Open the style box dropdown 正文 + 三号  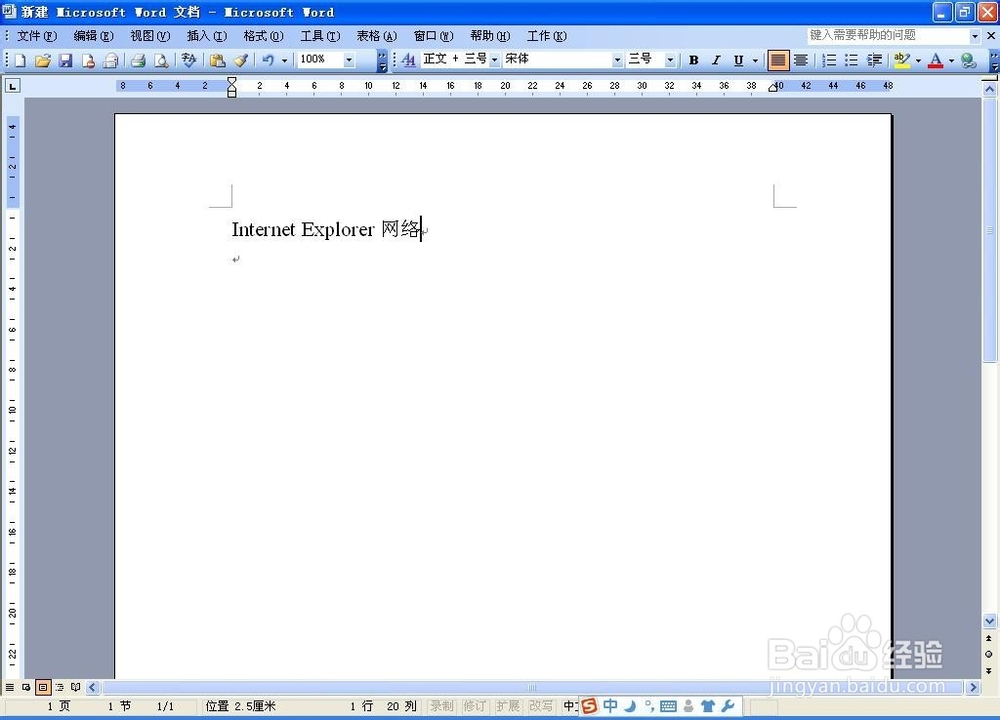pos(494,61)
